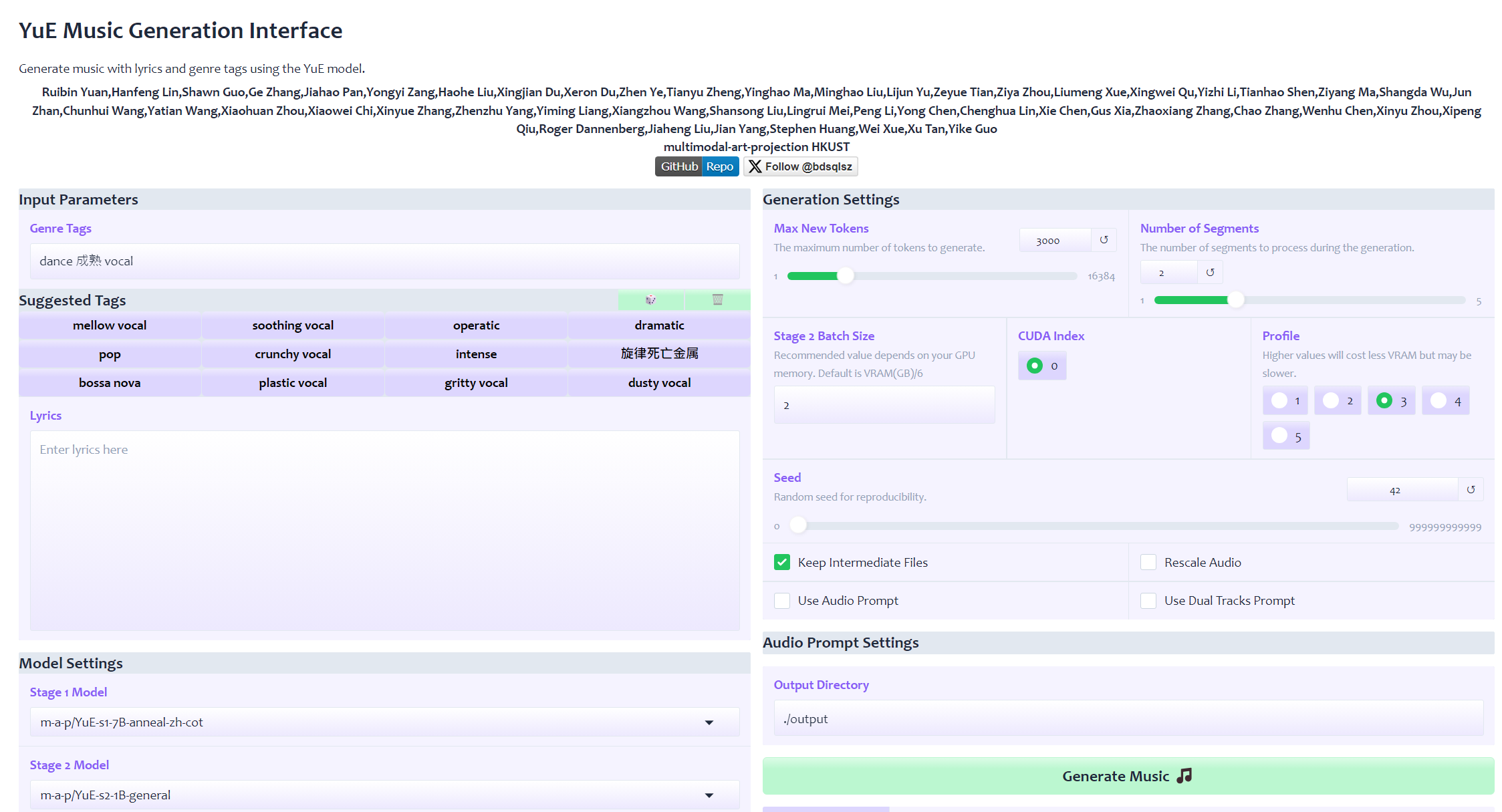Select Profile 3 radio button

[x=1384, y=400]
